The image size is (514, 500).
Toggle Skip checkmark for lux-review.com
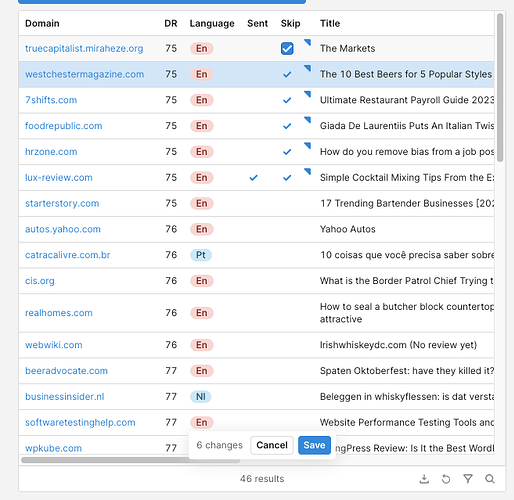click(x=287, y=178)
